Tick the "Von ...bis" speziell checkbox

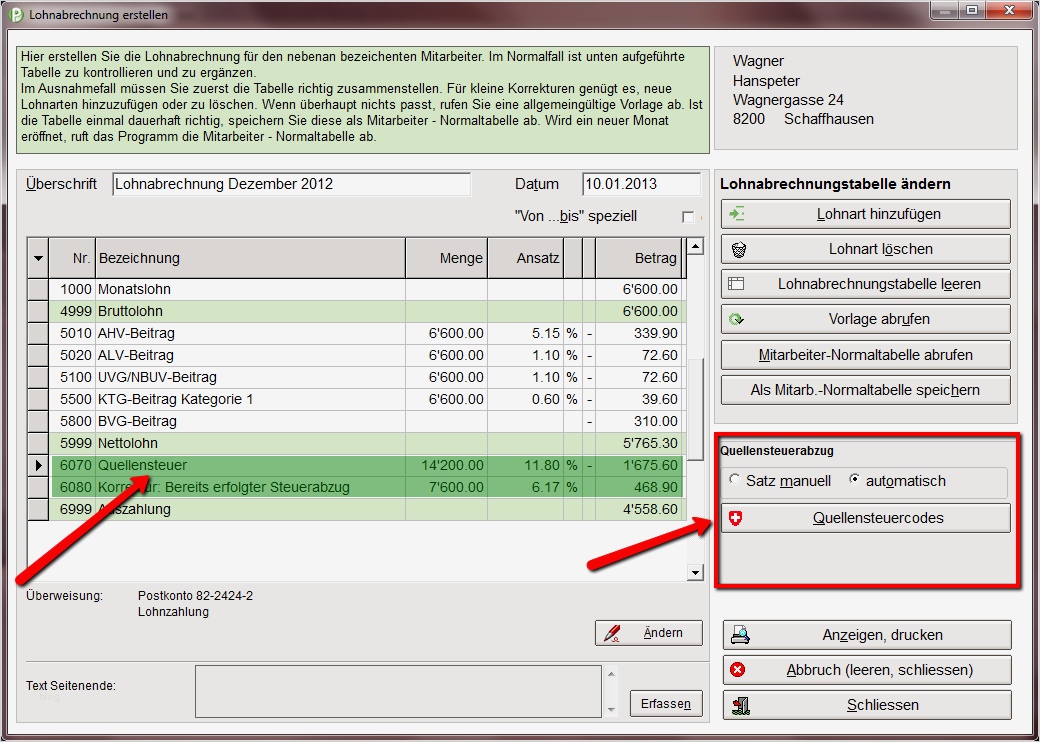pyautogui.click(x=688, y=217)
